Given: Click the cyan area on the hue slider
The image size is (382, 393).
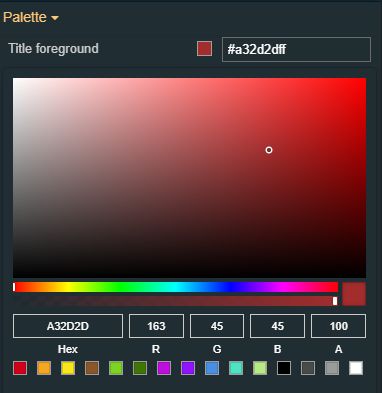Looking at the screenshot, I should 176,287.
